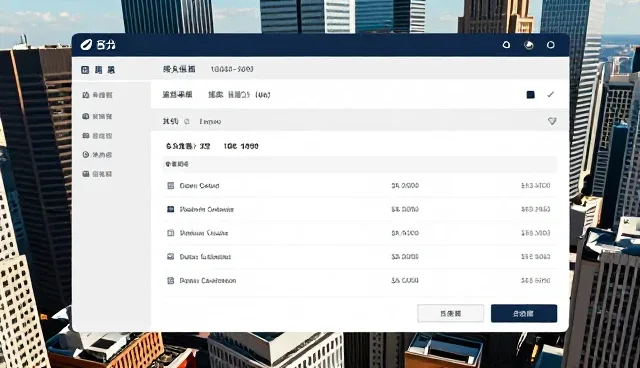Image resolution: width=640 pixels, height=368 pixels.
Task: Open the last sidebar menu item
Action: pyautogui.click(x=97, y=174)
